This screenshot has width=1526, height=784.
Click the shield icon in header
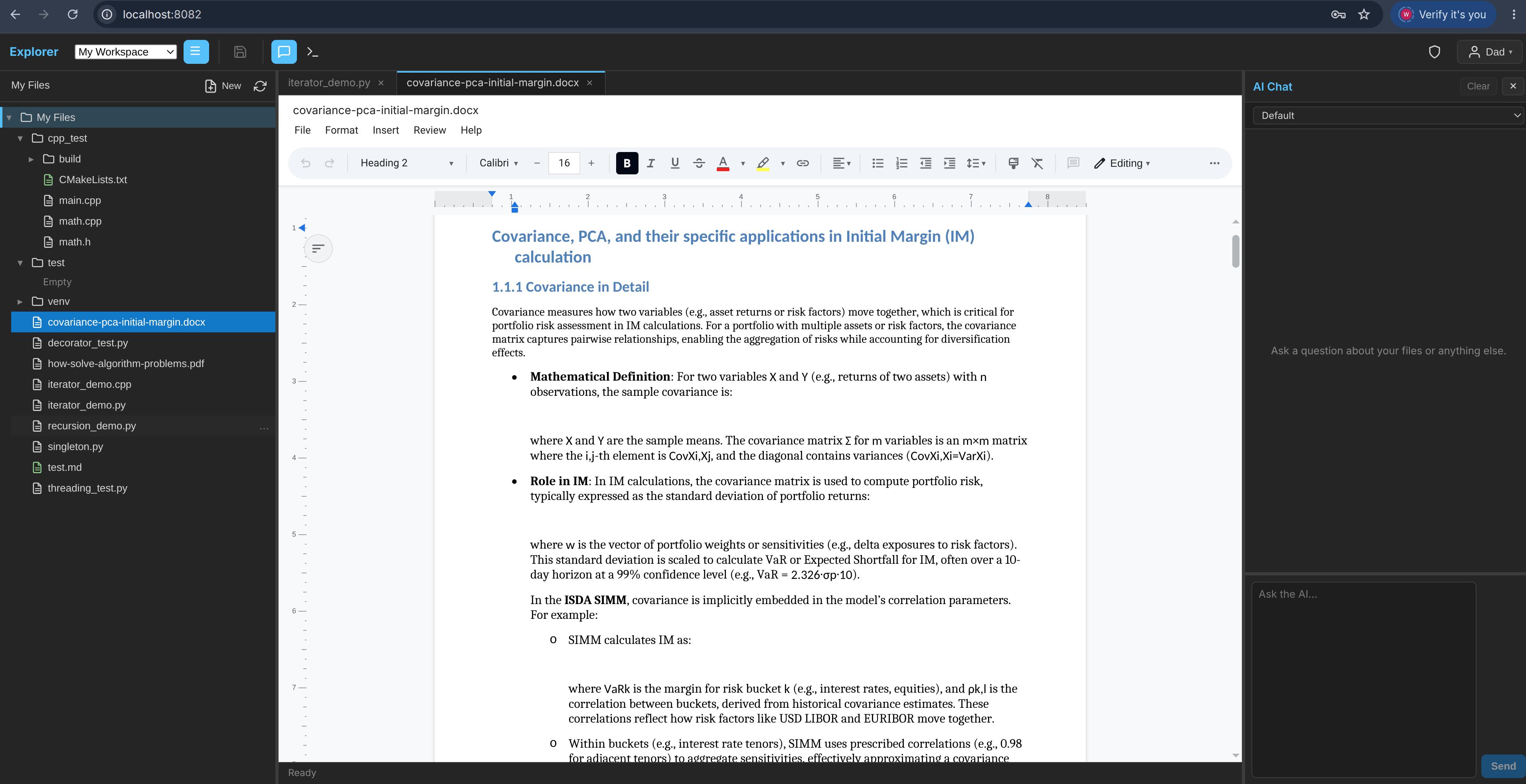(x=1434, y=52)
